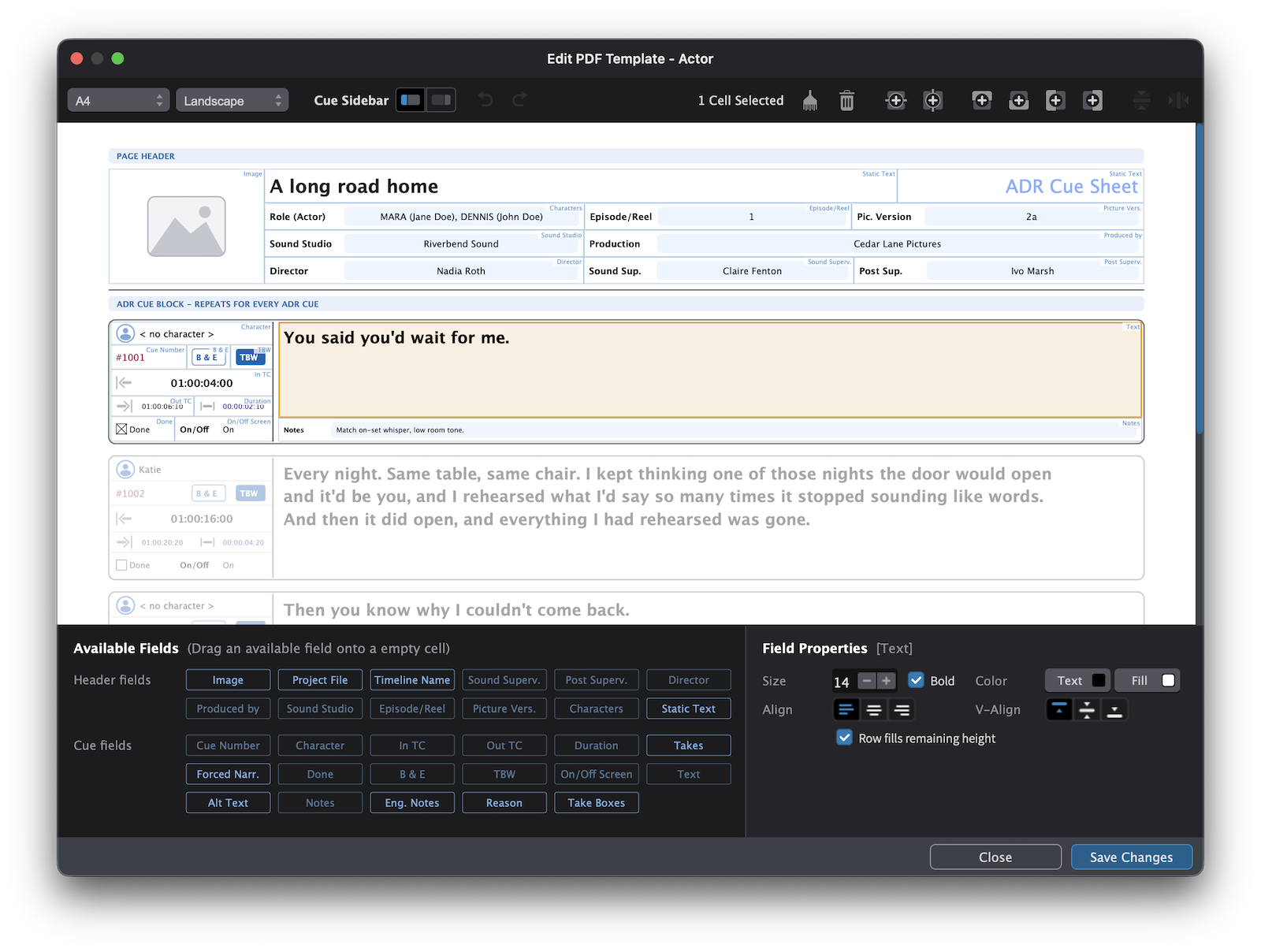Click the vertical scrollbar of the template preview

[x=1199, y=279]
